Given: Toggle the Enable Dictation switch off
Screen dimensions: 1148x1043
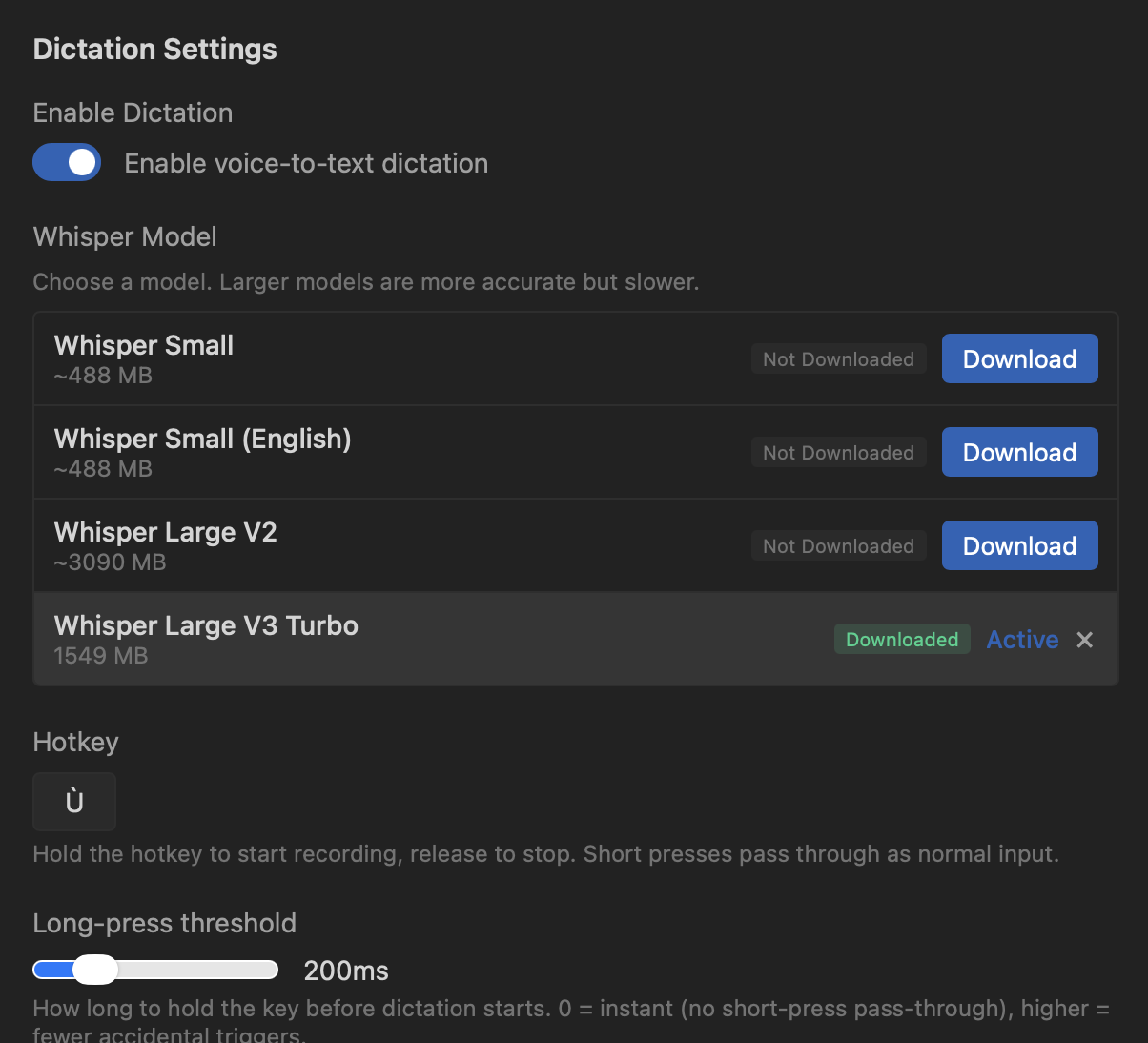Looking at the screenshot, I should coord(67,162).
